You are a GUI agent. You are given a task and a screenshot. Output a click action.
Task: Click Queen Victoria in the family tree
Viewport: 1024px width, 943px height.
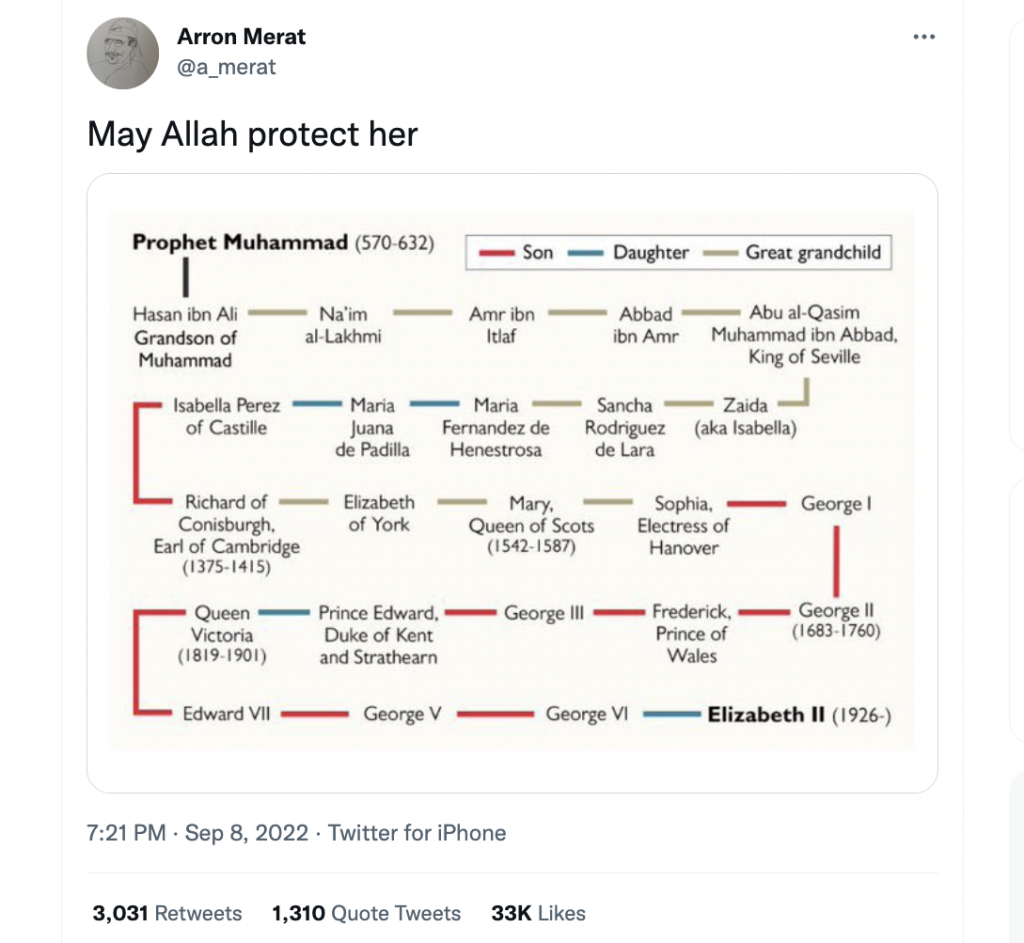pos(223,634)
